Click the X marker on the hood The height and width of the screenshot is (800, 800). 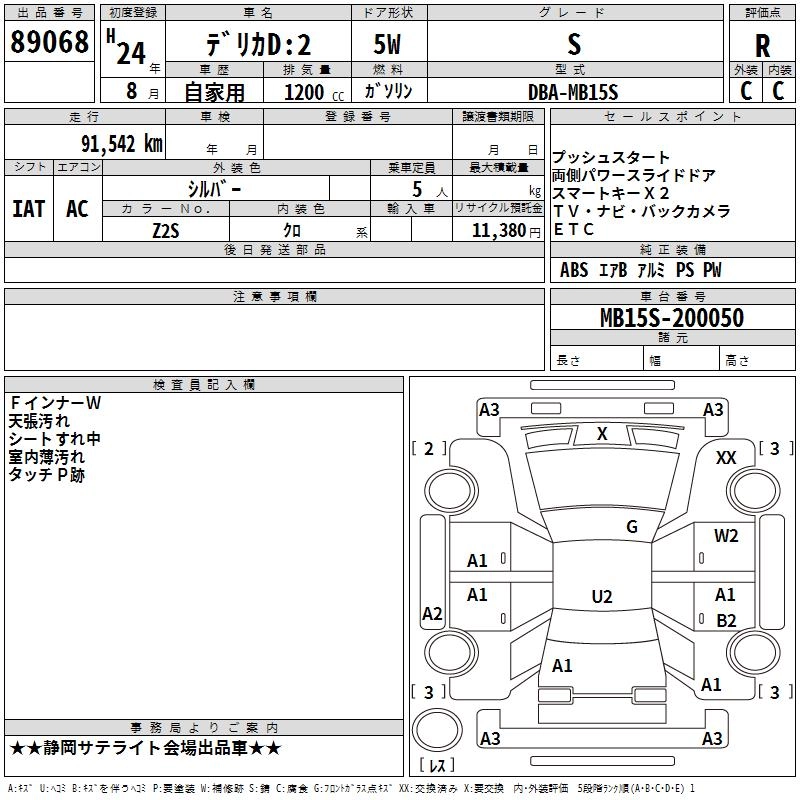coord(602,434)
